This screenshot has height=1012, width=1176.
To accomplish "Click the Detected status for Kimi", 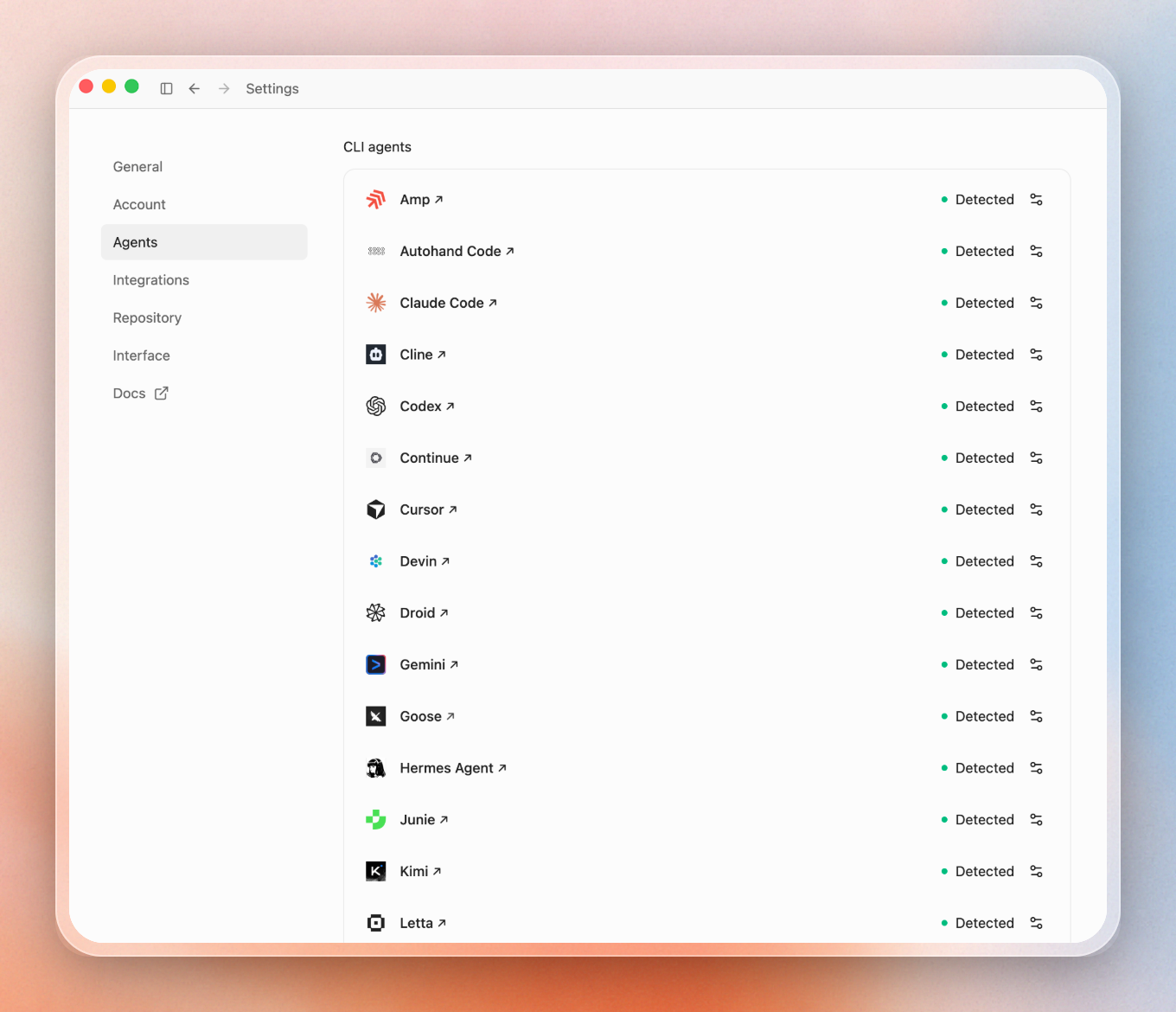I will 977,872.
